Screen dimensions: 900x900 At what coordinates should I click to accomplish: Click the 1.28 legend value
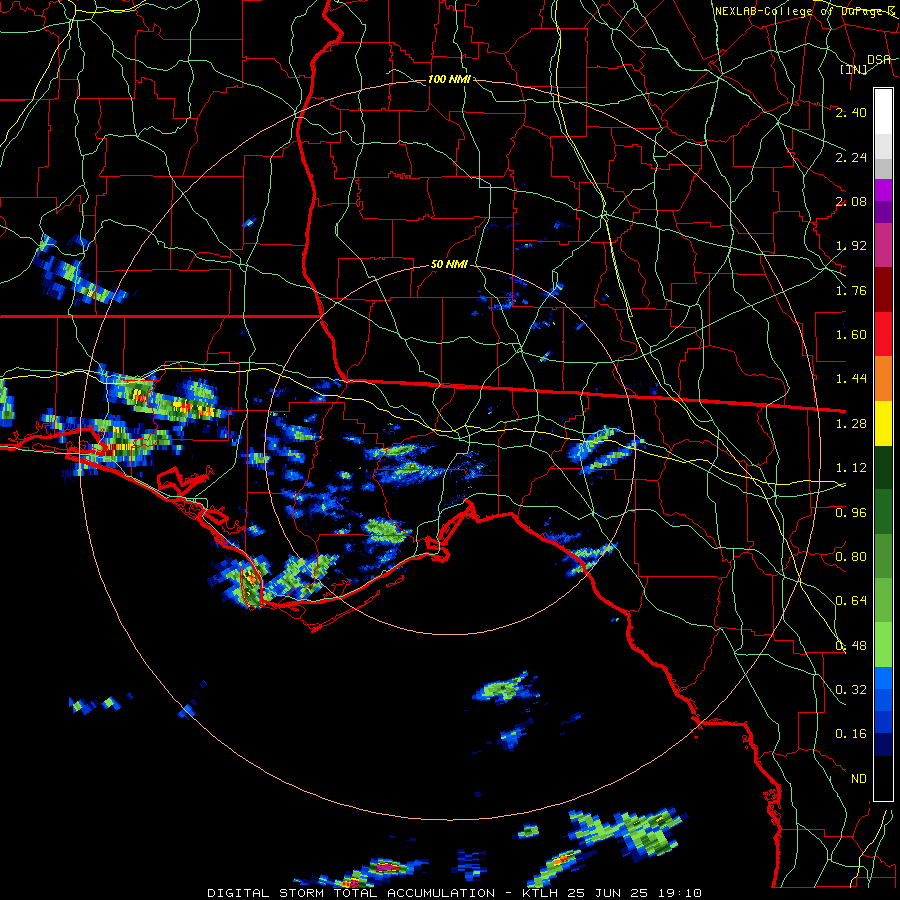coord(851,424)
